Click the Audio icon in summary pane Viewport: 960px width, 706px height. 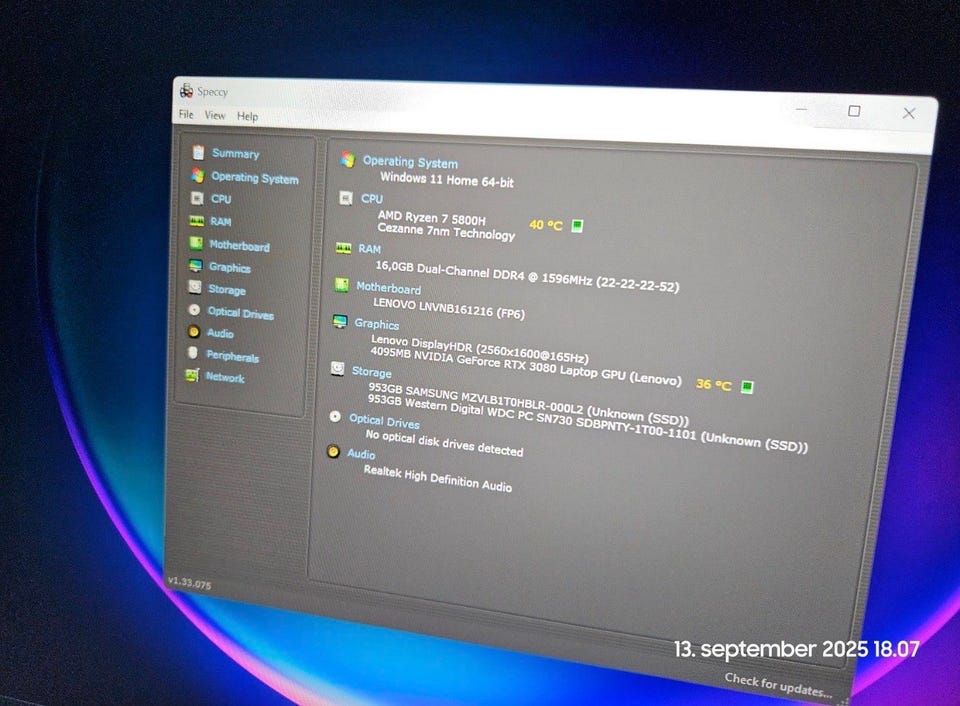coord(333,452)
